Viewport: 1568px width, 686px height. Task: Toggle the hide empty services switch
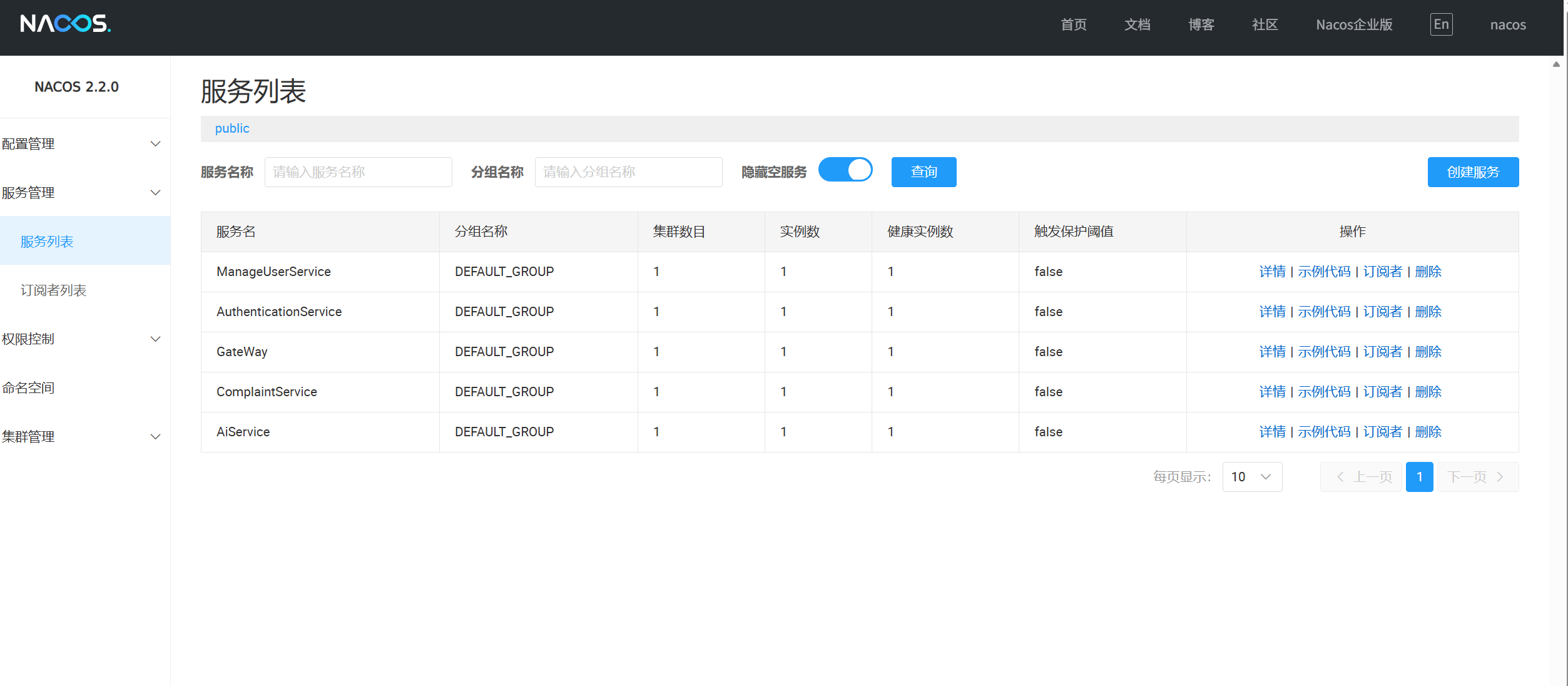845,170
